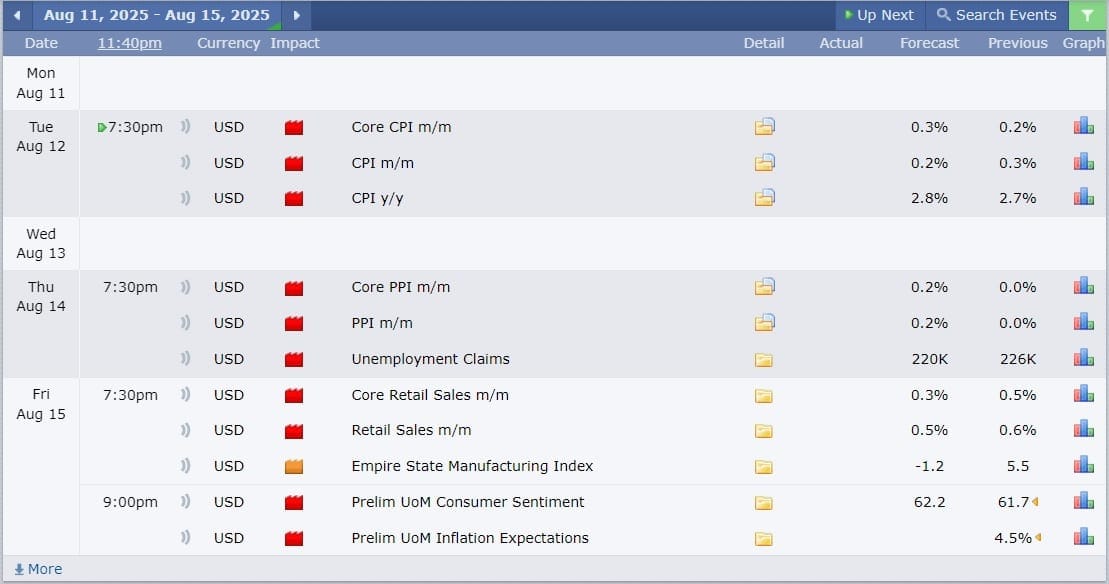The height and width of the screenshot is (584, 1109).
Task: Open the Aug 11 - Aug 15 date range picker
Action: tap(156, 15)
